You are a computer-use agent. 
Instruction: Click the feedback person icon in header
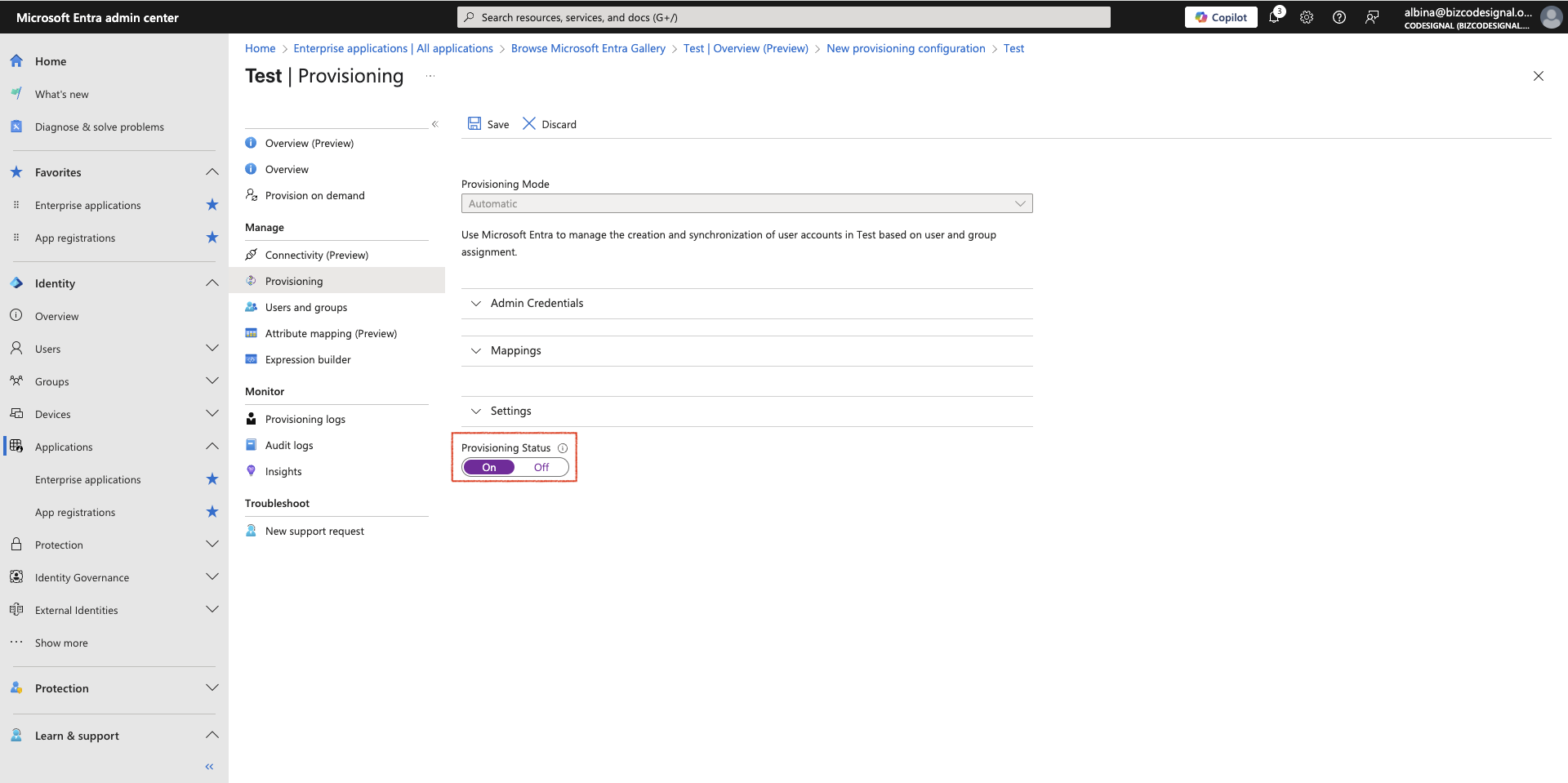tap(1372, 17)
